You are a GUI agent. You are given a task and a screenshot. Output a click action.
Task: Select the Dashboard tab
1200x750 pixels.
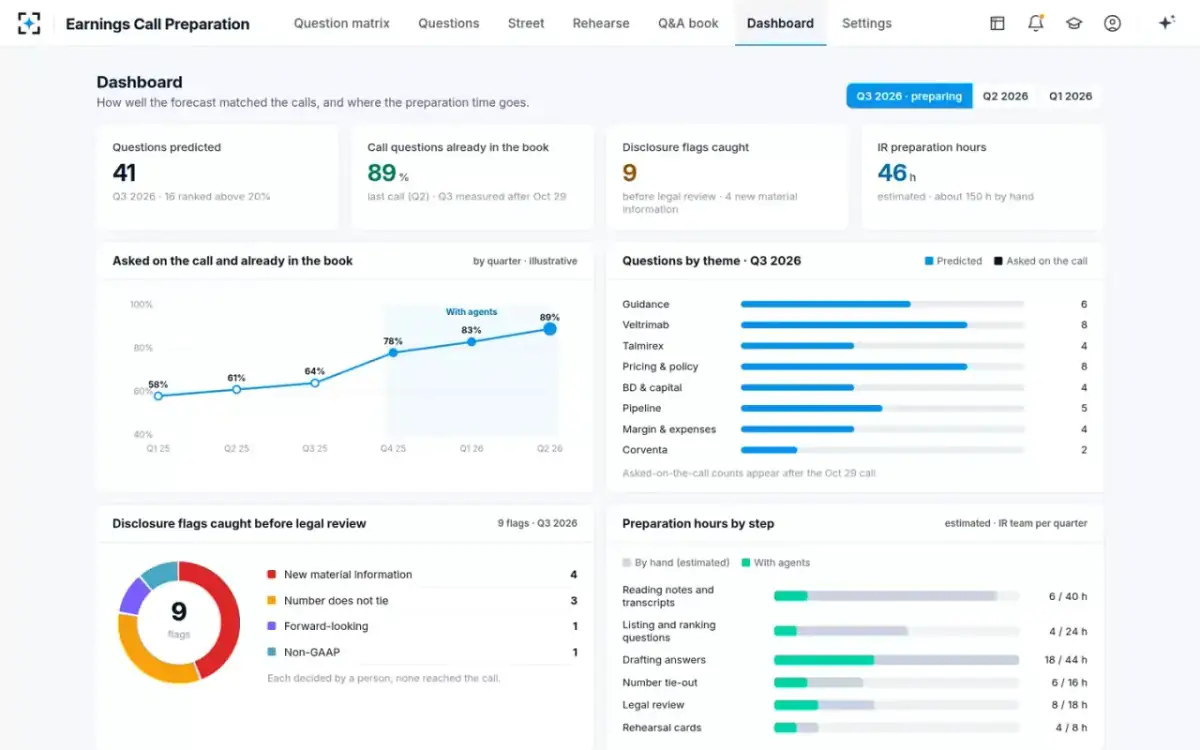pos(780,23)
